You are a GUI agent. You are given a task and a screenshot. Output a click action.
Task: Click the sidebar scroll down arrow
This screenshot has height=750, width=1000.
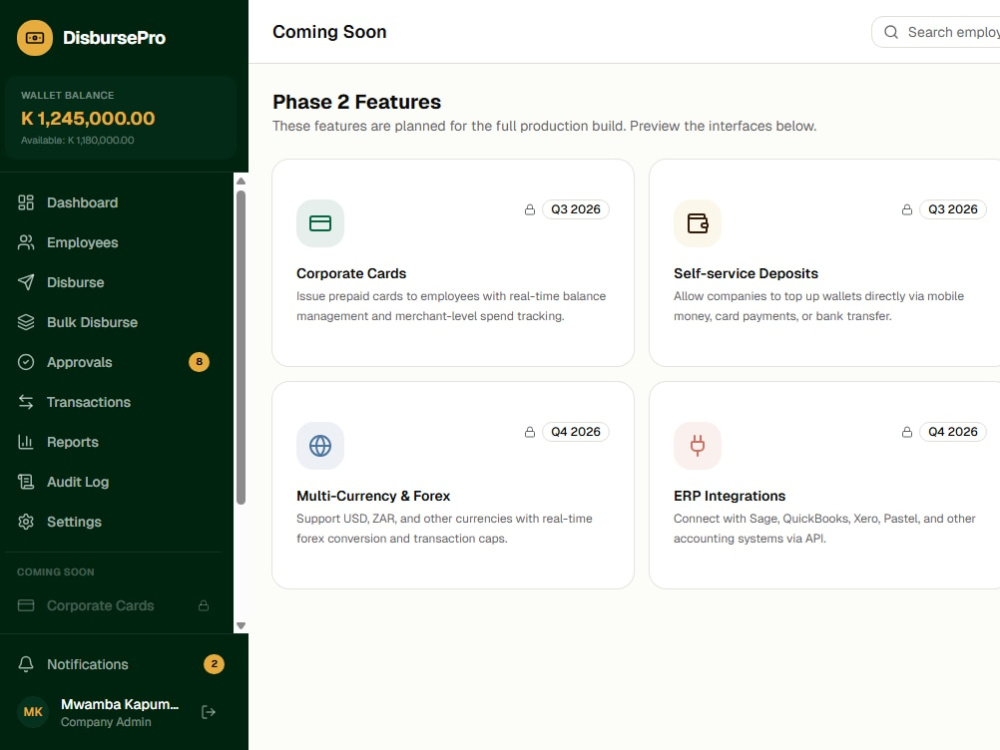coord(241,626)
